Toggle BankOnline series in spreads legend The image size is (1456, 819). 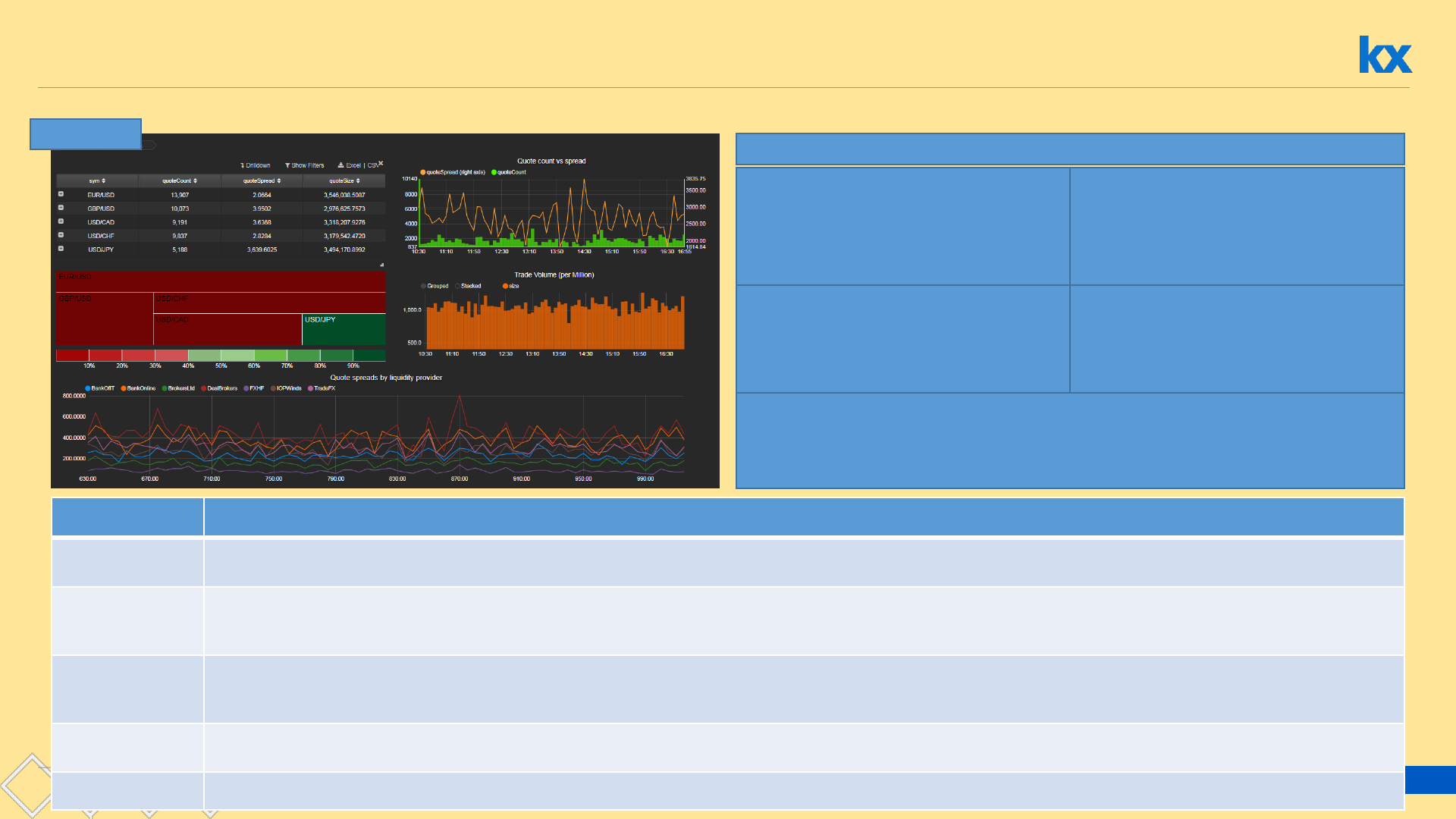pyautogui.click(x=124, y=388)
